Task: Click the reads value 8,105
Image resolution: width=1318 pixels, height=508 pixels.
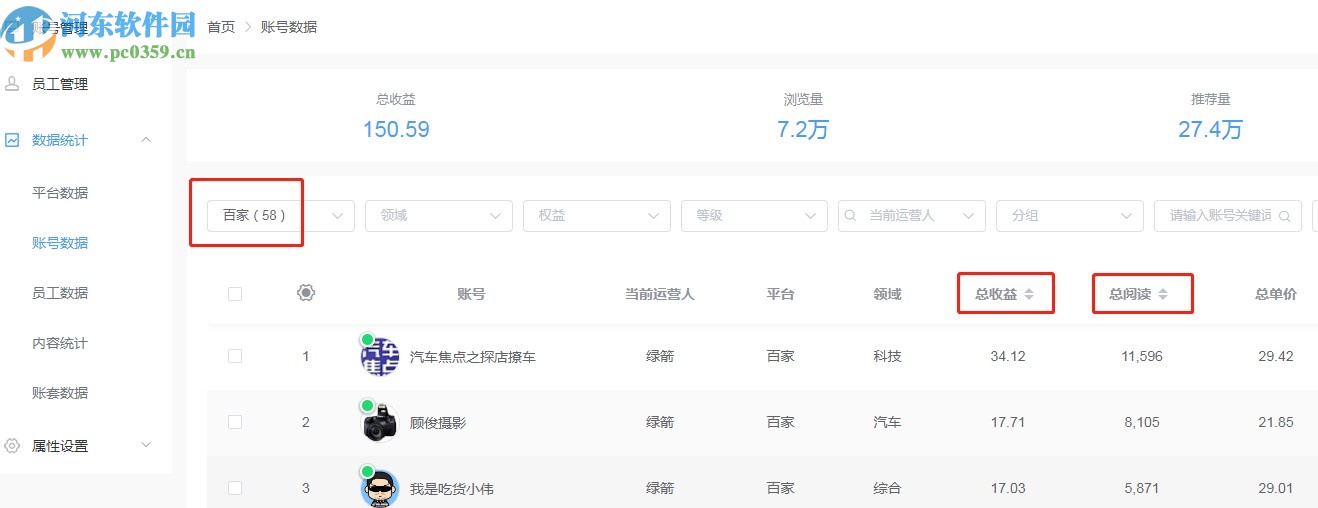Action: pyautogui.click(x=1142, y=422)
